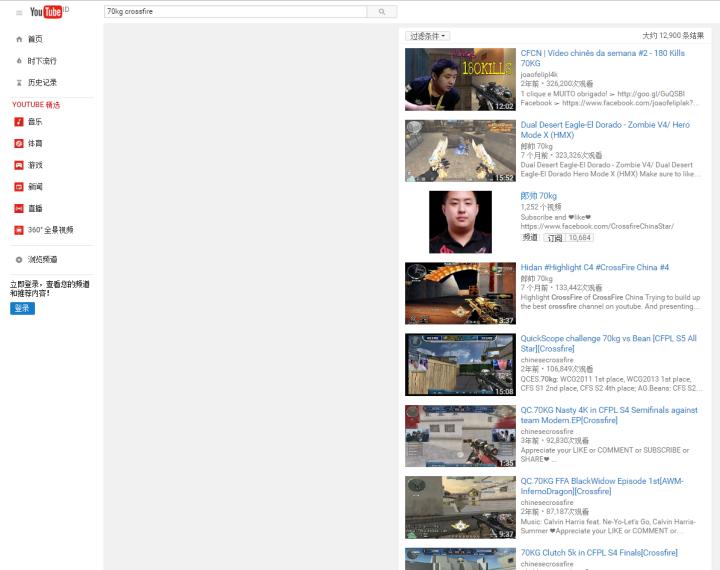Open Hidan #Highlight C4 #CrossFire China #4
This screenshot has width=720, height=570.
coord(595,267)
